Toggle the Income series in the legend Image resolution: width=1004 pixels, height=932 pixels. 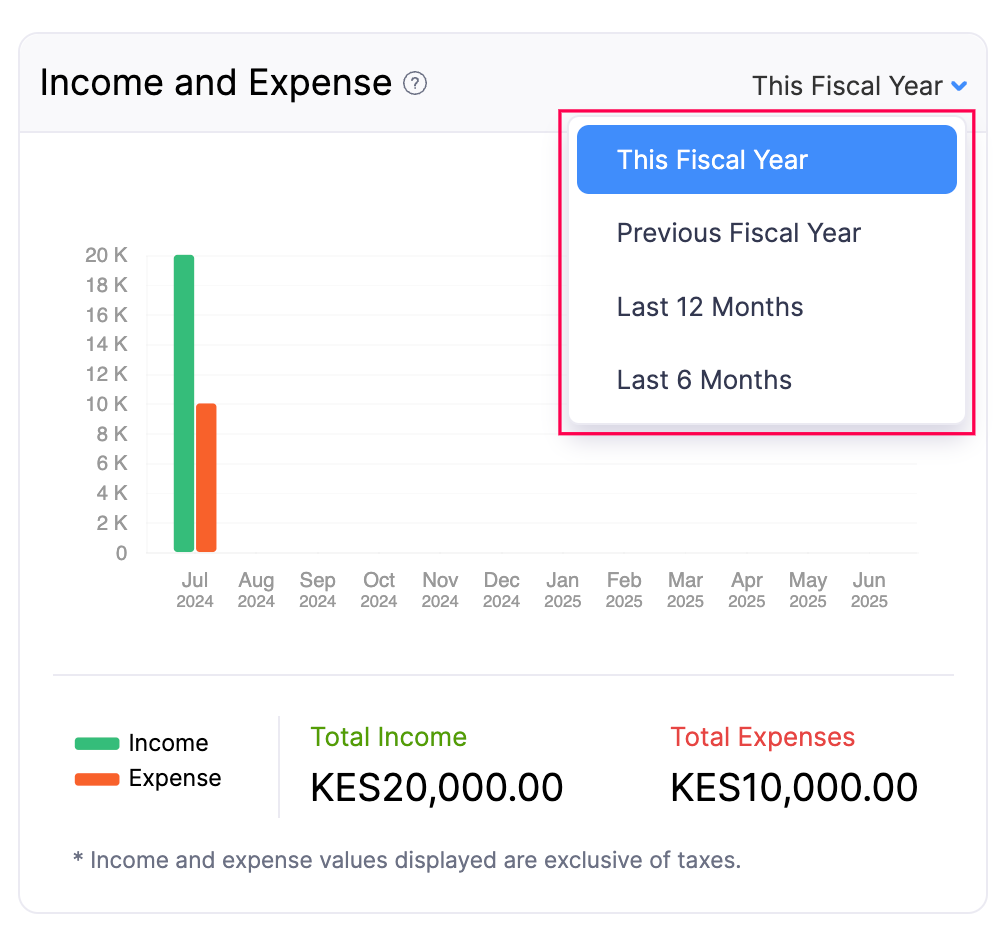tap(170, 743)
